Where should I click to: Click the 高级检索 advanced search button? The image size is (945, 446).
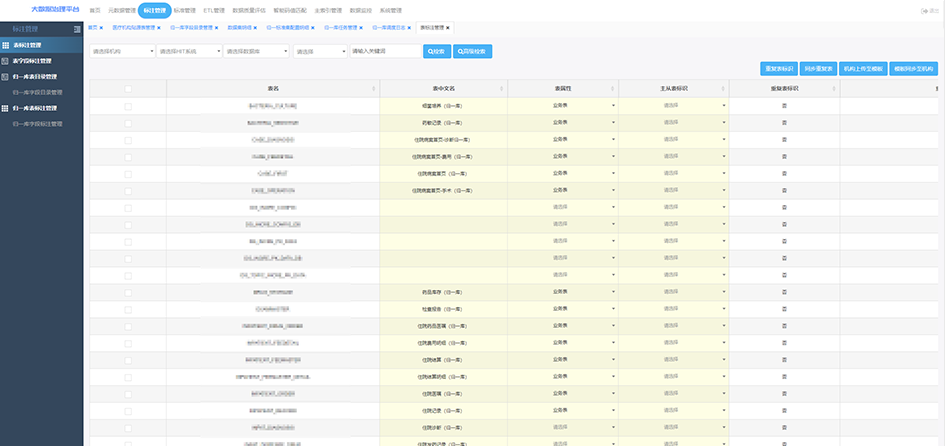pyautogui.click(x=472, y=52)
